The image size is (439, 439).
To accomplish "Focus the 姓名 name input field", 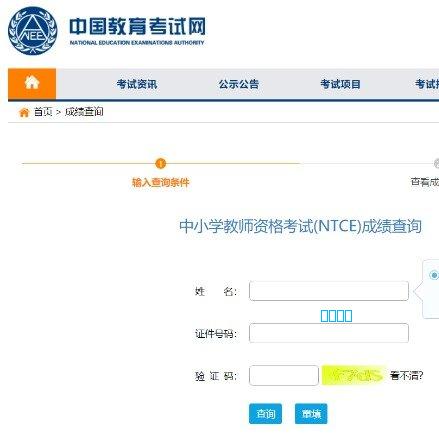I will click(329, 291).
